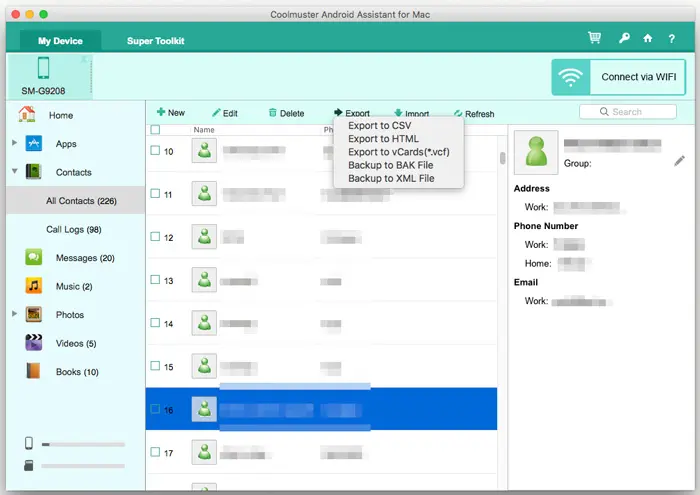700x495 pixels.
Task: Click the contact list scrollbar thumb
Action: (x=503, y=158)
